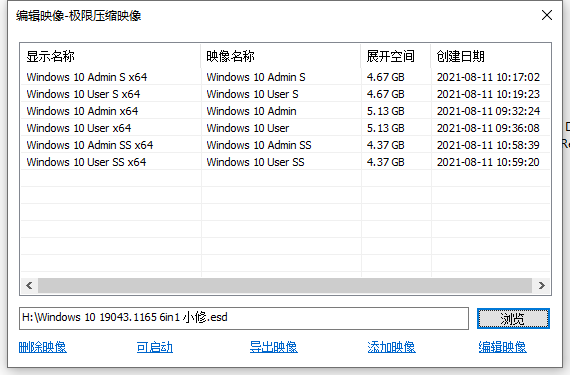Sort by 显示名称 column header
This screenshot has width=570, height=375.
pyautogui.click(x=111, y=56)
